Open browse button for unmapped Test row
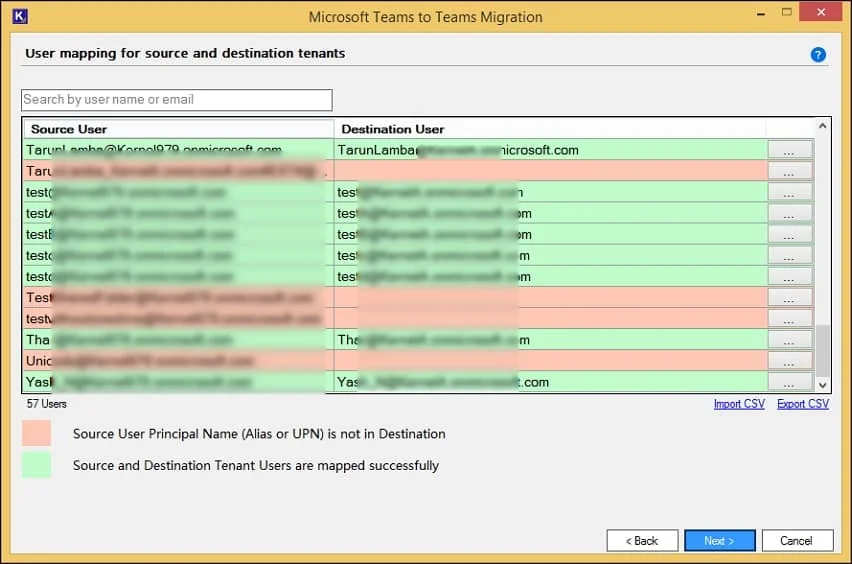Viewport: 852px width, 564px height. 790,298
